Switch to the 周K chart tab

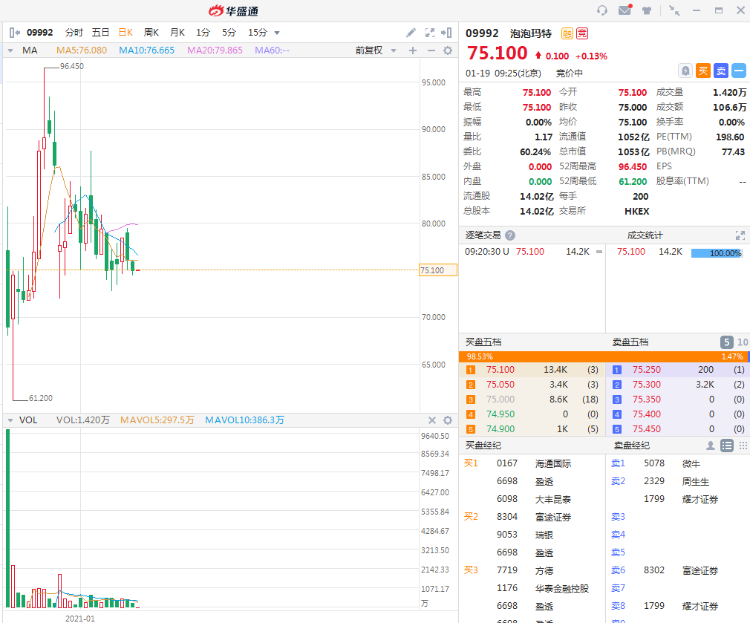click(x=151, y=32)
